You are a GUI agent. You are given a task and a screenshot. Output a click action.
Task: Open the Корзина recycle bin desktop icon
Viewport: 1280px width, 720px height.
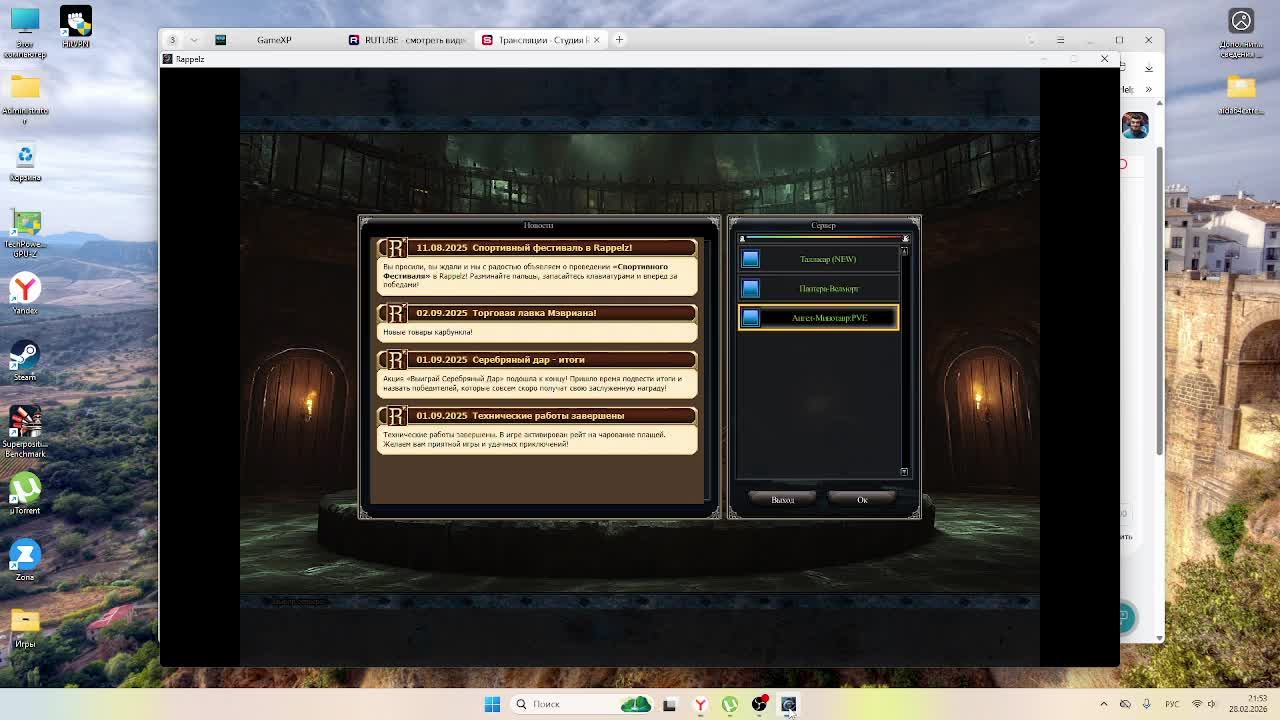tap(25, 162)
